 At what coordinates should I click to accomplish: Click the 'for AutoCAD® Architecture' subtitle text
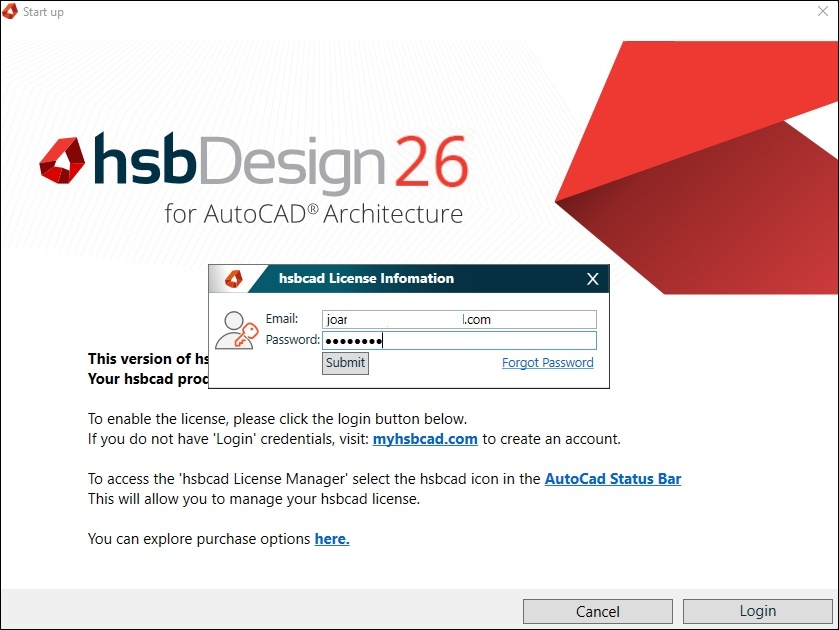[314, 214]
